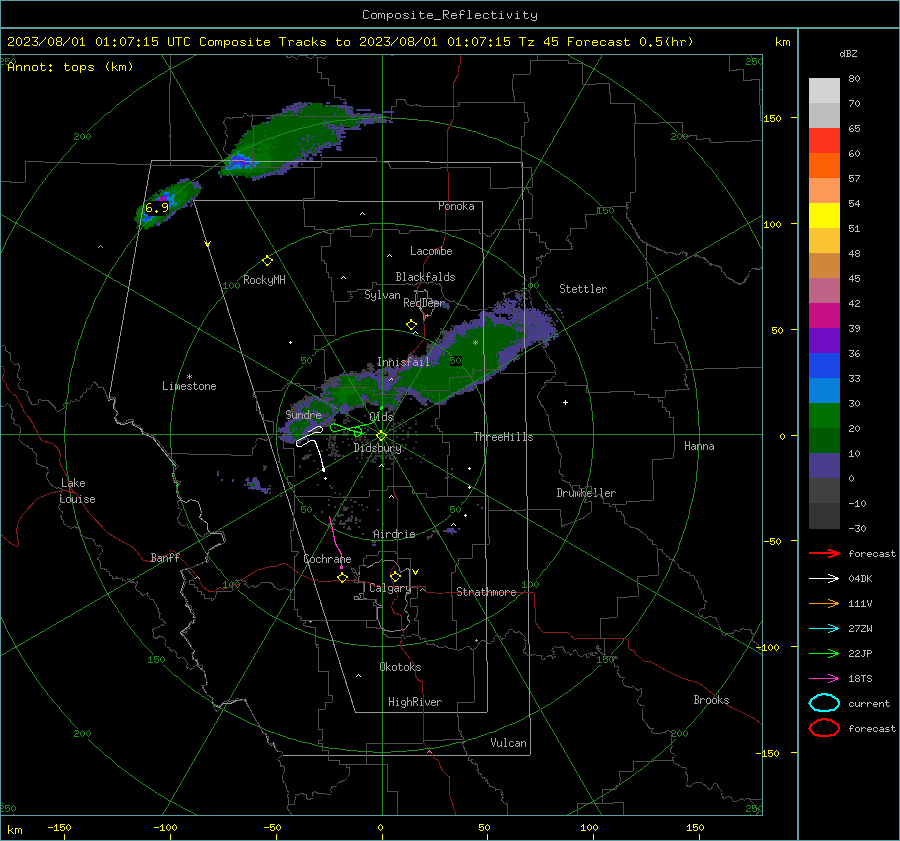Click the red 'forecast' ellipse legend icon
Viewport: 900px width, 841px height.
824,728
